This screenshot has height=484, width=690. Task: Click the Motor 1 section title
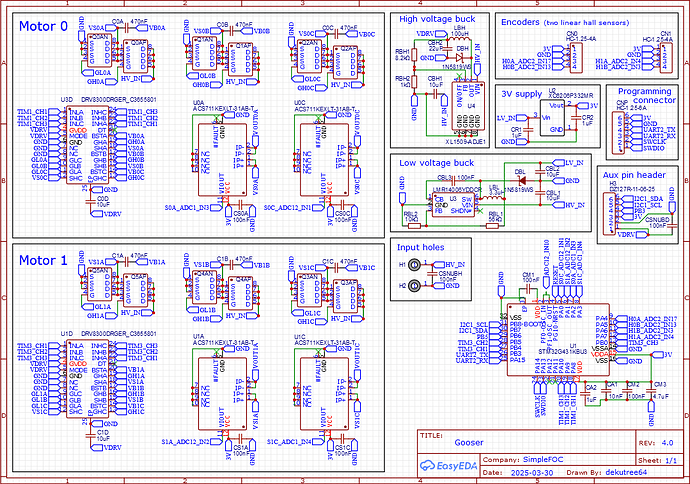coord(43,259)
